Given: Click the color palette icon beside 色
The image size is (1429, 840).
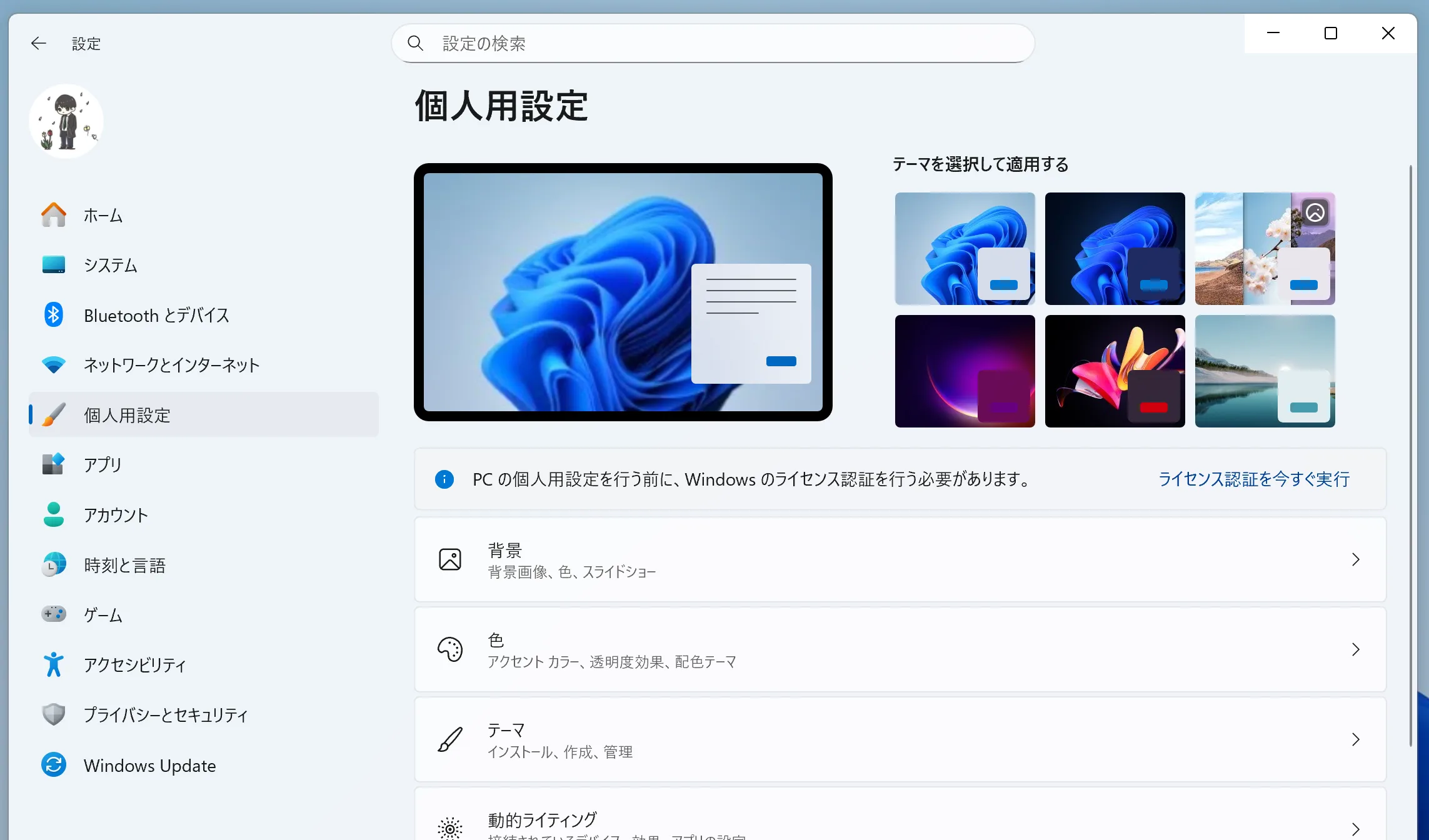Looking at the screenshot, I should point(450,649).
